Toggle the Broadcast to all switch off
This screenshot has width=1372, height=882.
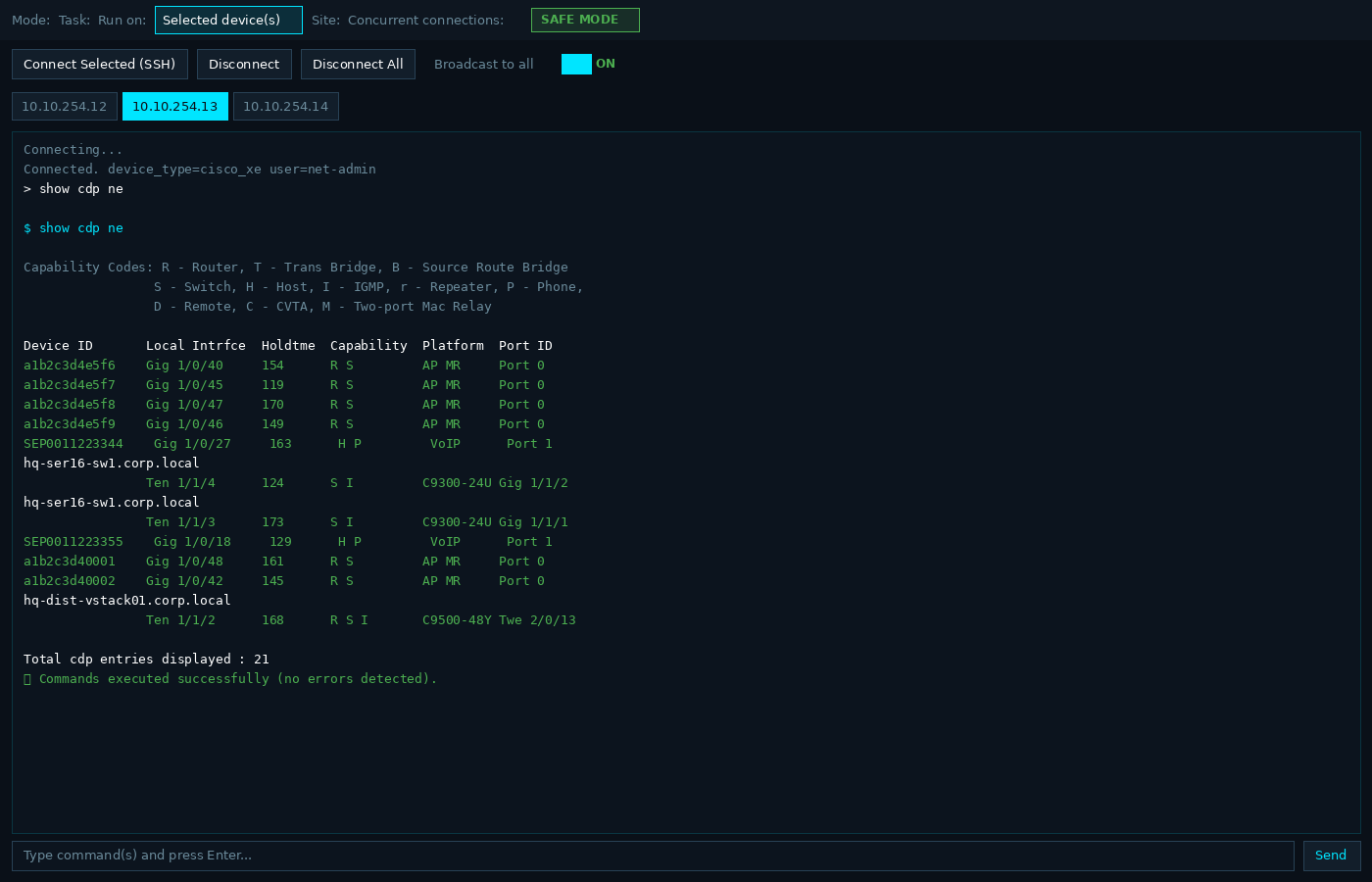tap(576, 63)
